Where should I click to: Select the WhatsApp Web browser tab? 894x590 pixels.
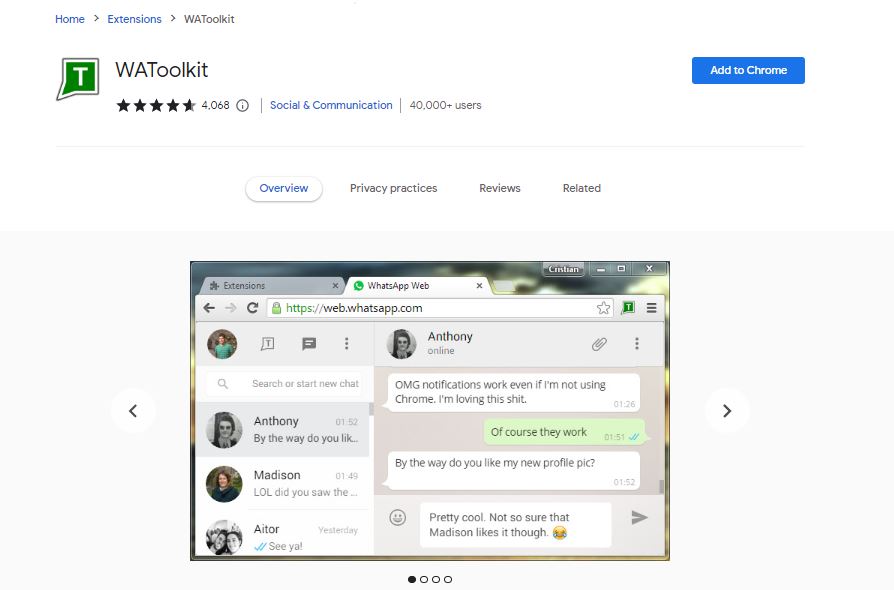[418, 286]
